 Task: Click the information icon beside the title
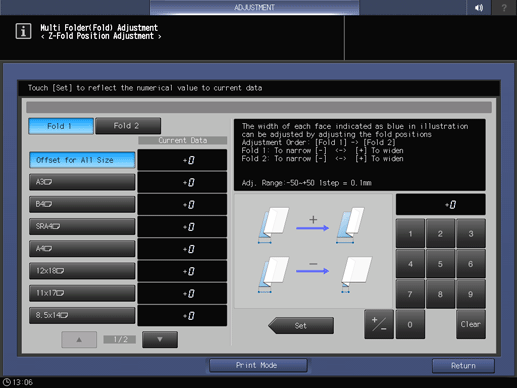tap(23, 31)
